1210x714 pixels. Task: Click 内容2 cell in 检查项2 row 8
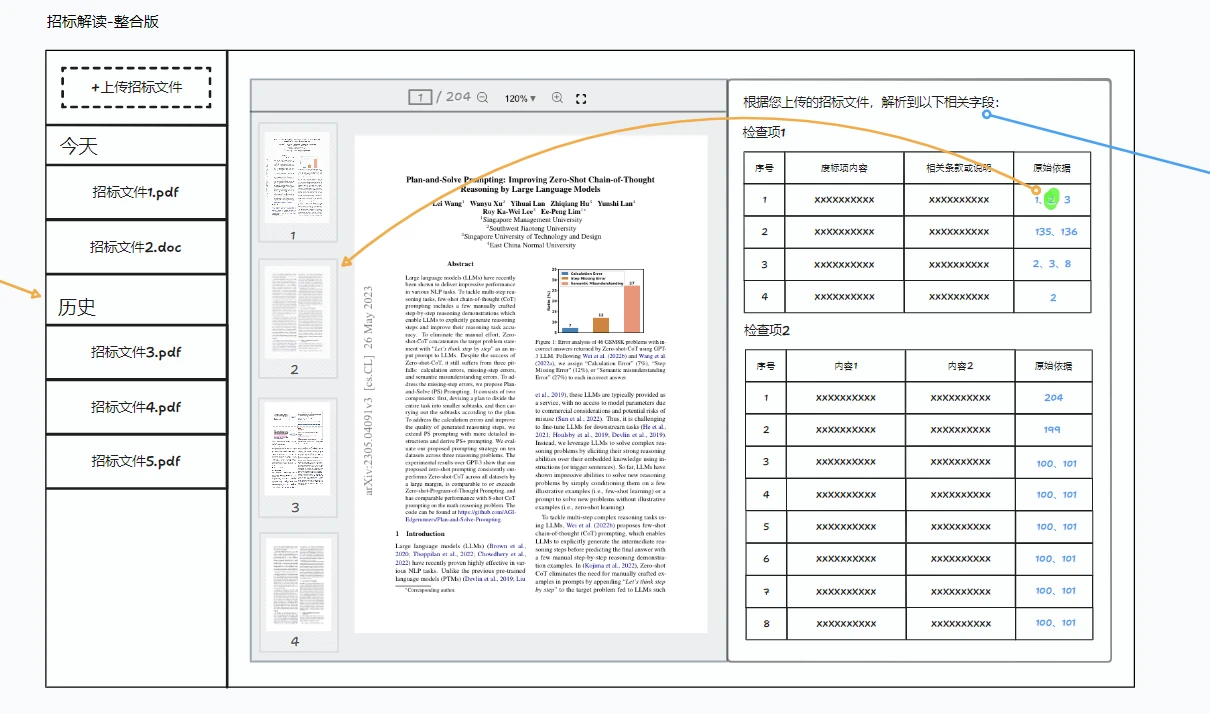(960, 622)
